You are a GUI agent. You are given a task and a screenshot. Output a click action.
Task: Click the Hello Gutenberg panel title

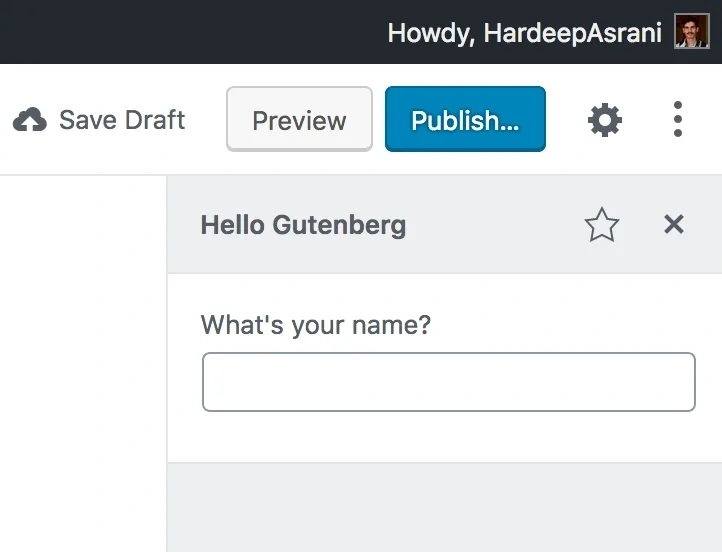pyautogui.click(x=303, y=225)
